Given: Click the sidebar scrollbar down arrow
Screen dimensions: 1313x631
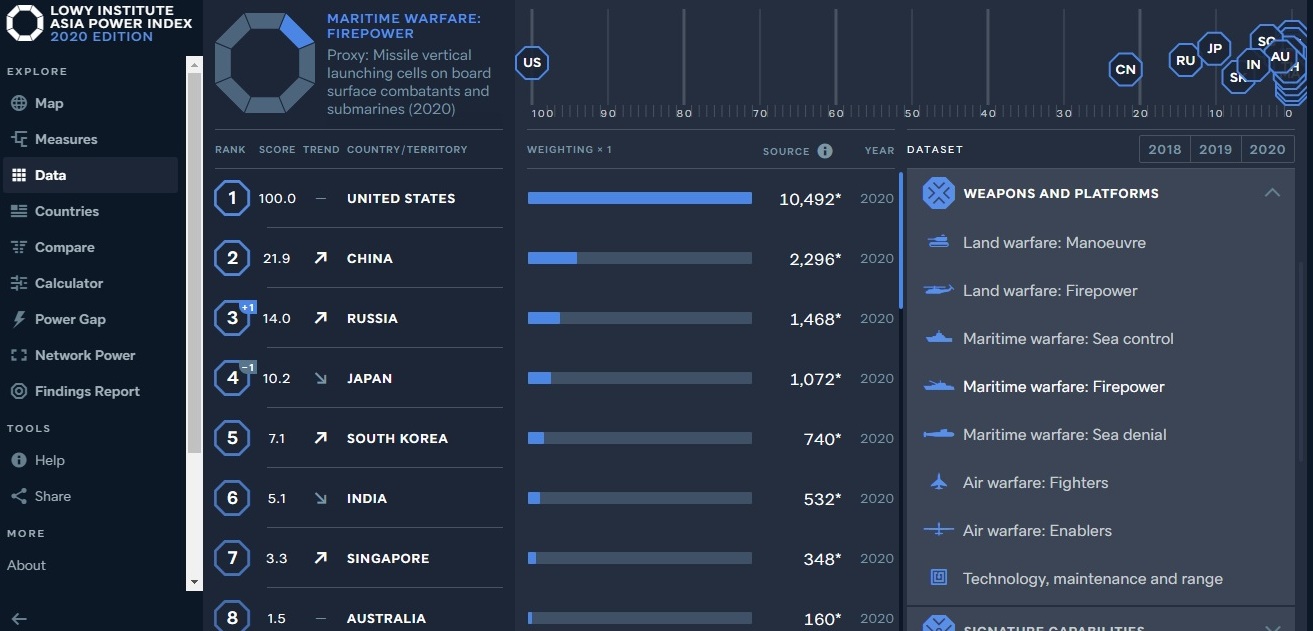Looking at the screenshot, I should pos(194,582).
